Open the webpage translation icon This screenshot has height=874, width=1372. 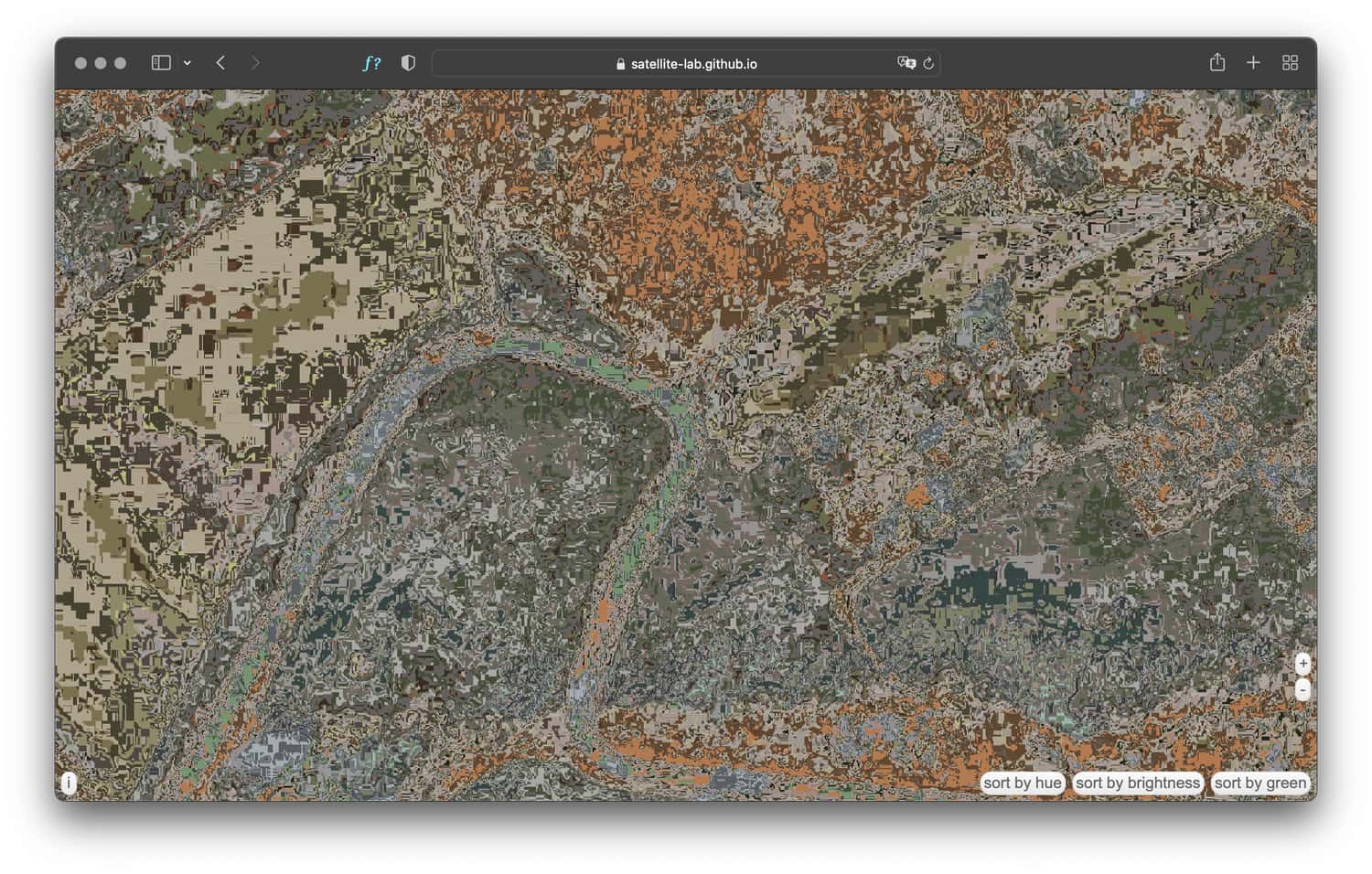[x=905, y=62]
